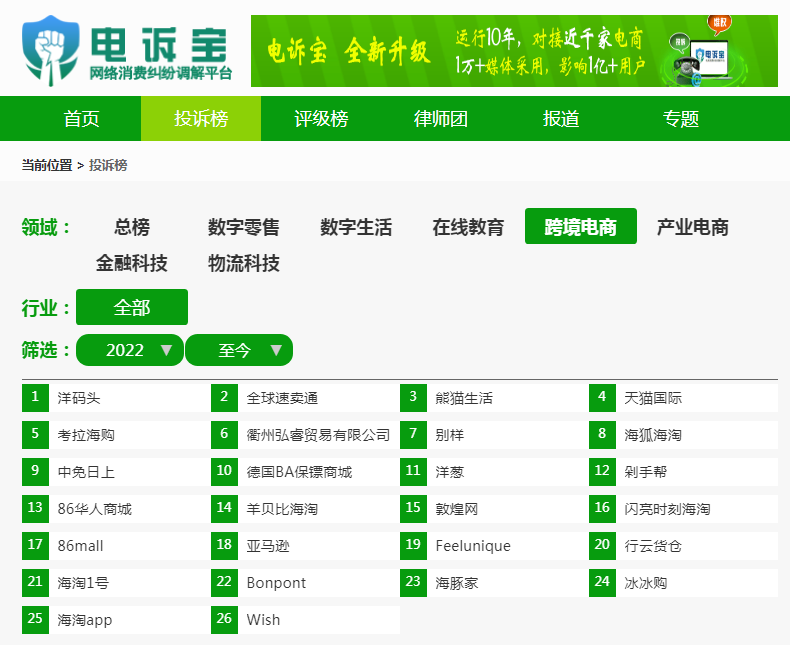Open rank 25 海淘app entry
This screenshot has height=645, width=790.
point(116,619)
